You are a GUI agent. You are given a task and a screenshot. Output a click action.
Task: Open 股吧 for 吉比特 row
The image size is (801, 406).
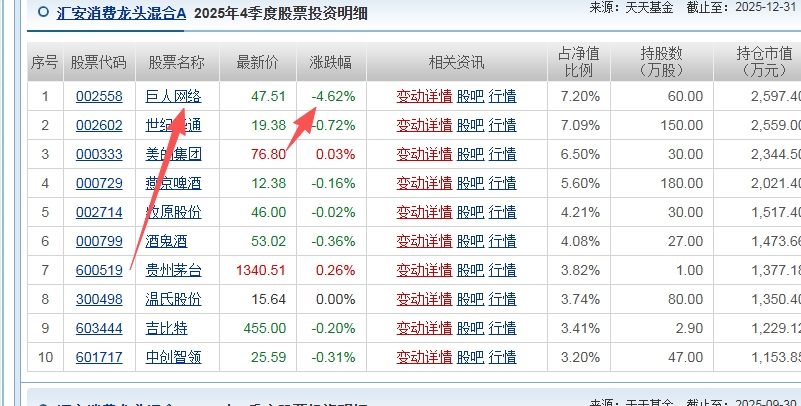[x=470, y=328]
